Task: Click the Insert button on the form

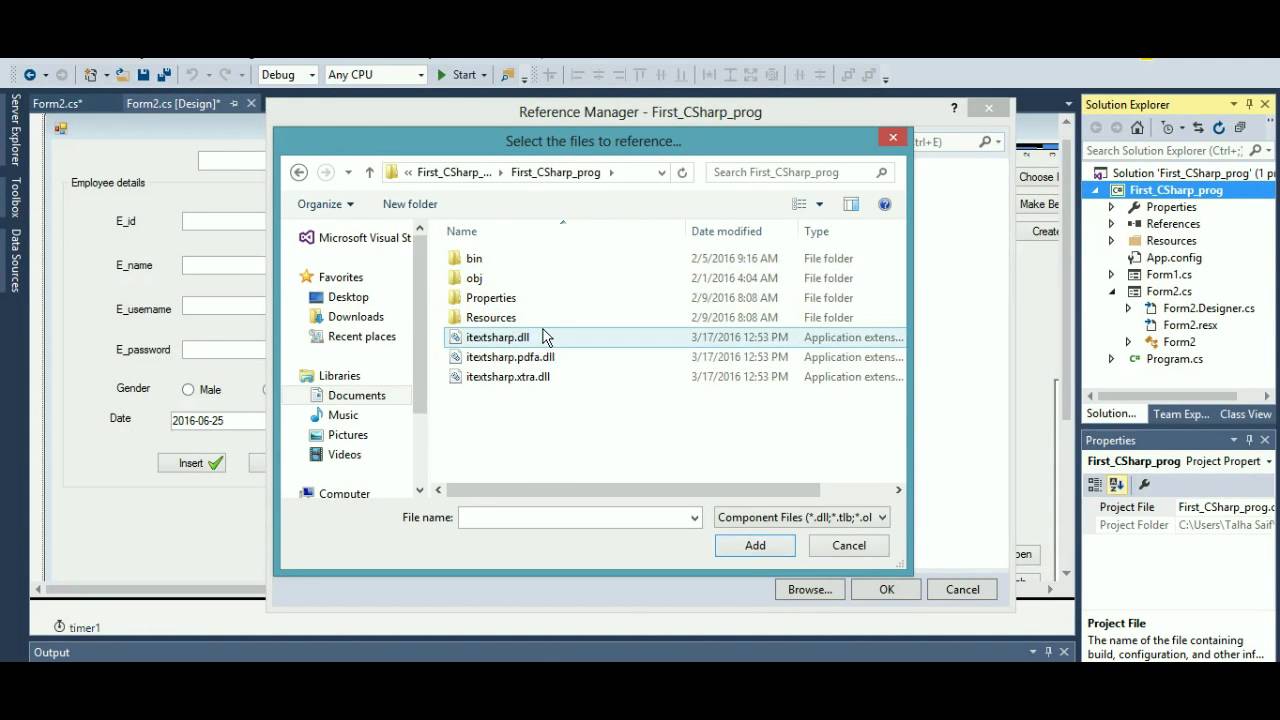Action: [x=192, y=463]
